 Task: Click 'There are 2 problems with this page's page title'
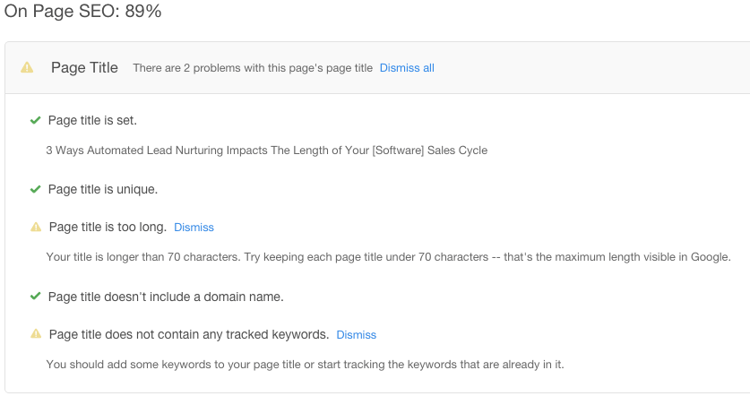point(253,68)
